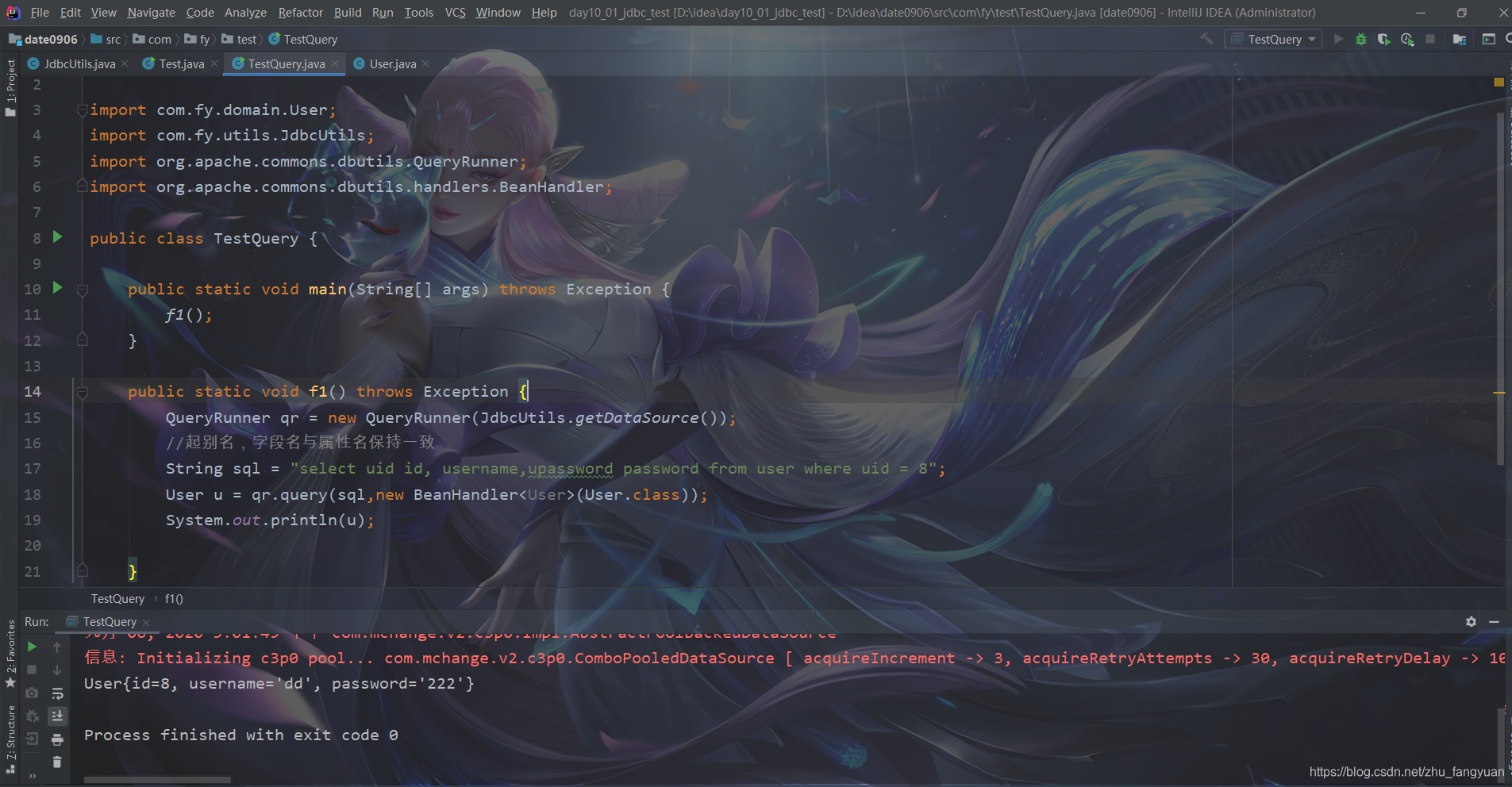
Task: Open the VCS menu
Action: (455, 13)
